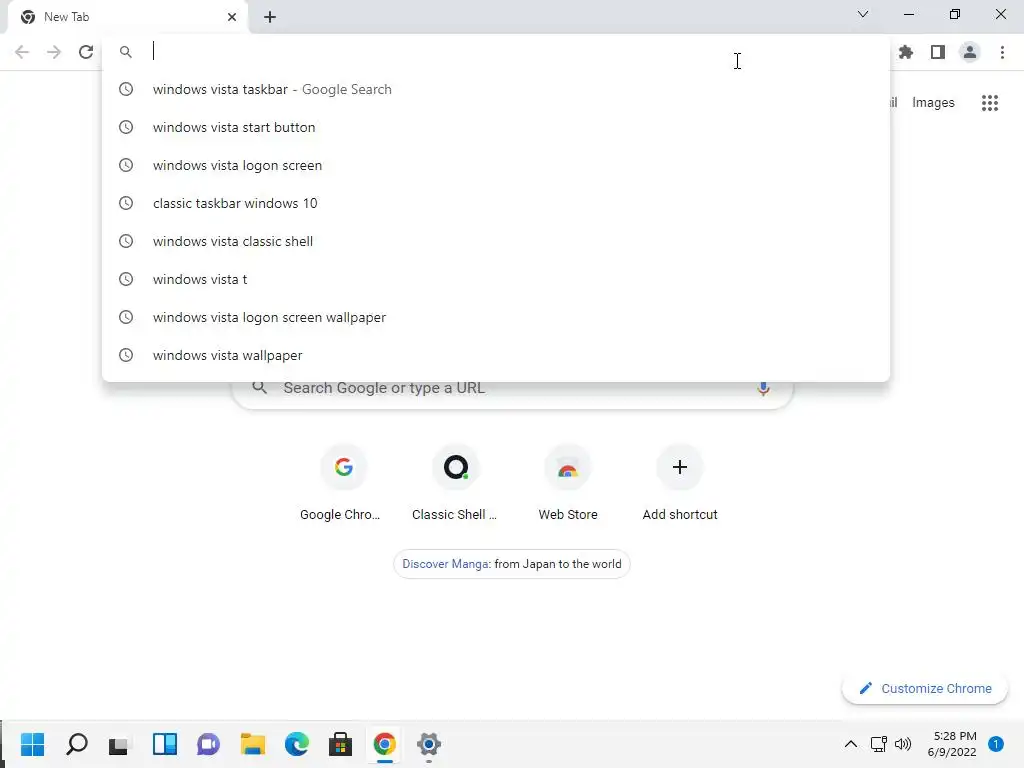Choose suggestion 'windows vista wallpaper'
The width and height of the screenshot is (1024, 768).
pos(496,355)
